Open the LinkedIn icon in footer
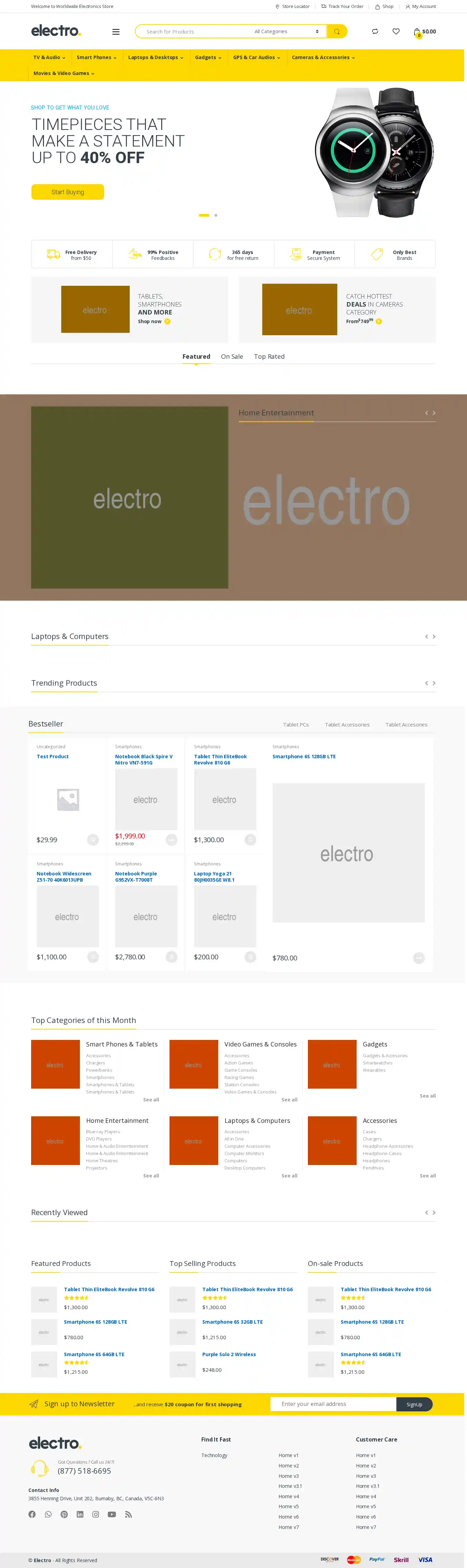 click(80, 1514)
